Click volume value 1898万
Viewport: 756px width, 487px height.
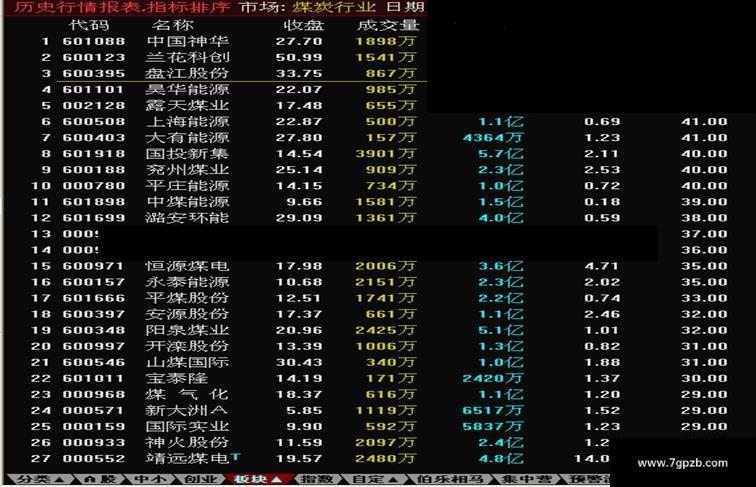pyautogui.click(x=385, y=41)
